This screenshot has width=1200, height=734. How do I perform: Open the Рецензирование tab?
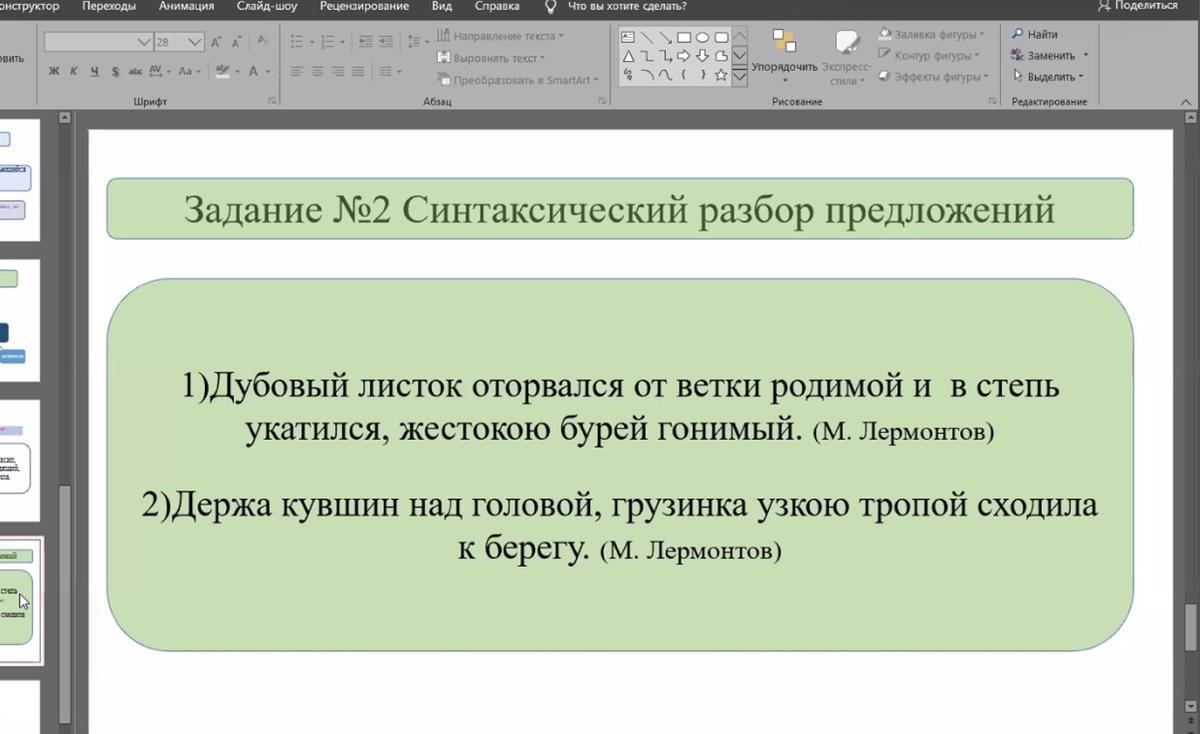click(364, 6)
